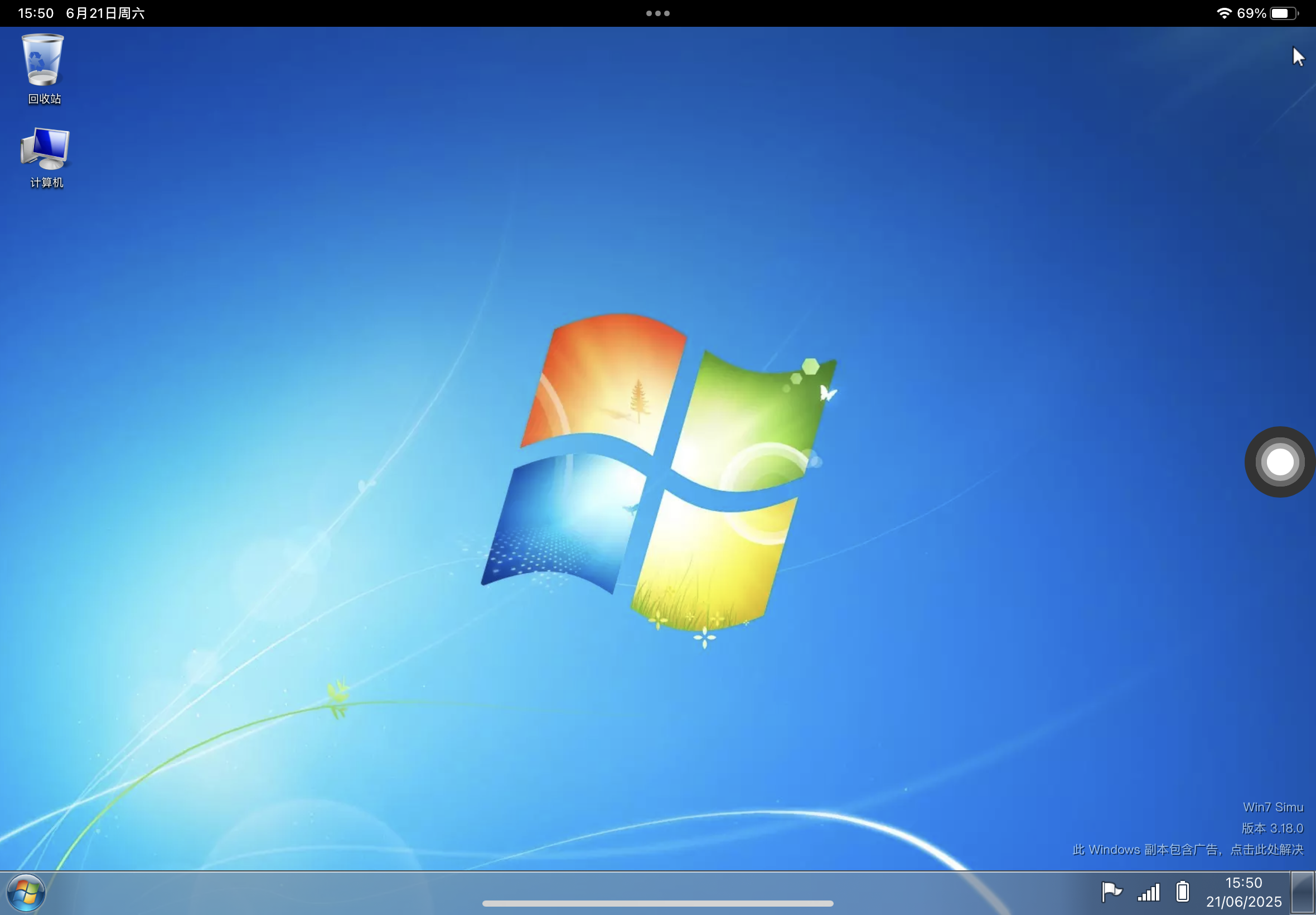The image size is (1316, 915).
Task: Open the network signal bars tray icon
Action: click(x=1149, y=892)
